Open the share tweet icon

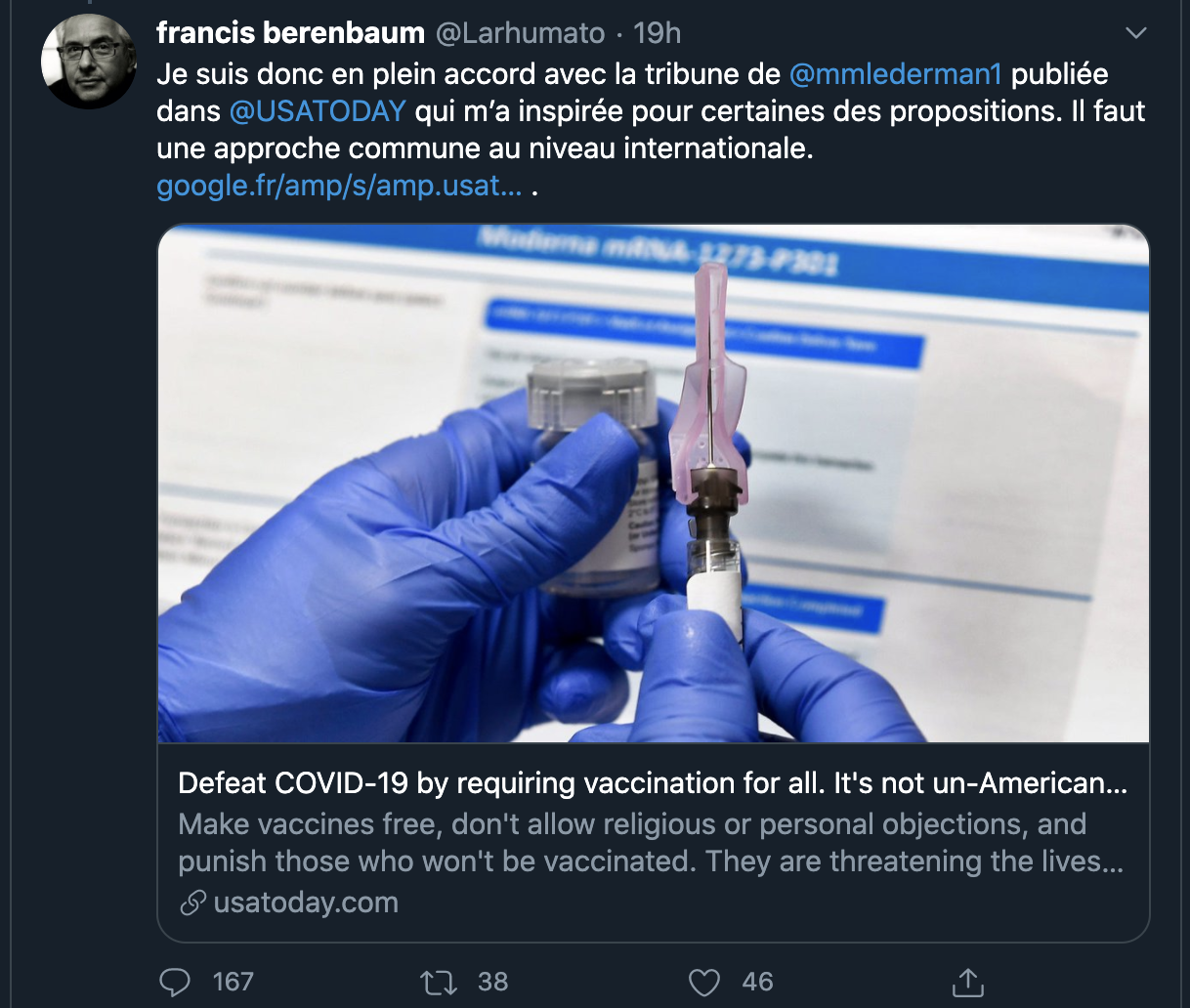pos(967,982)
